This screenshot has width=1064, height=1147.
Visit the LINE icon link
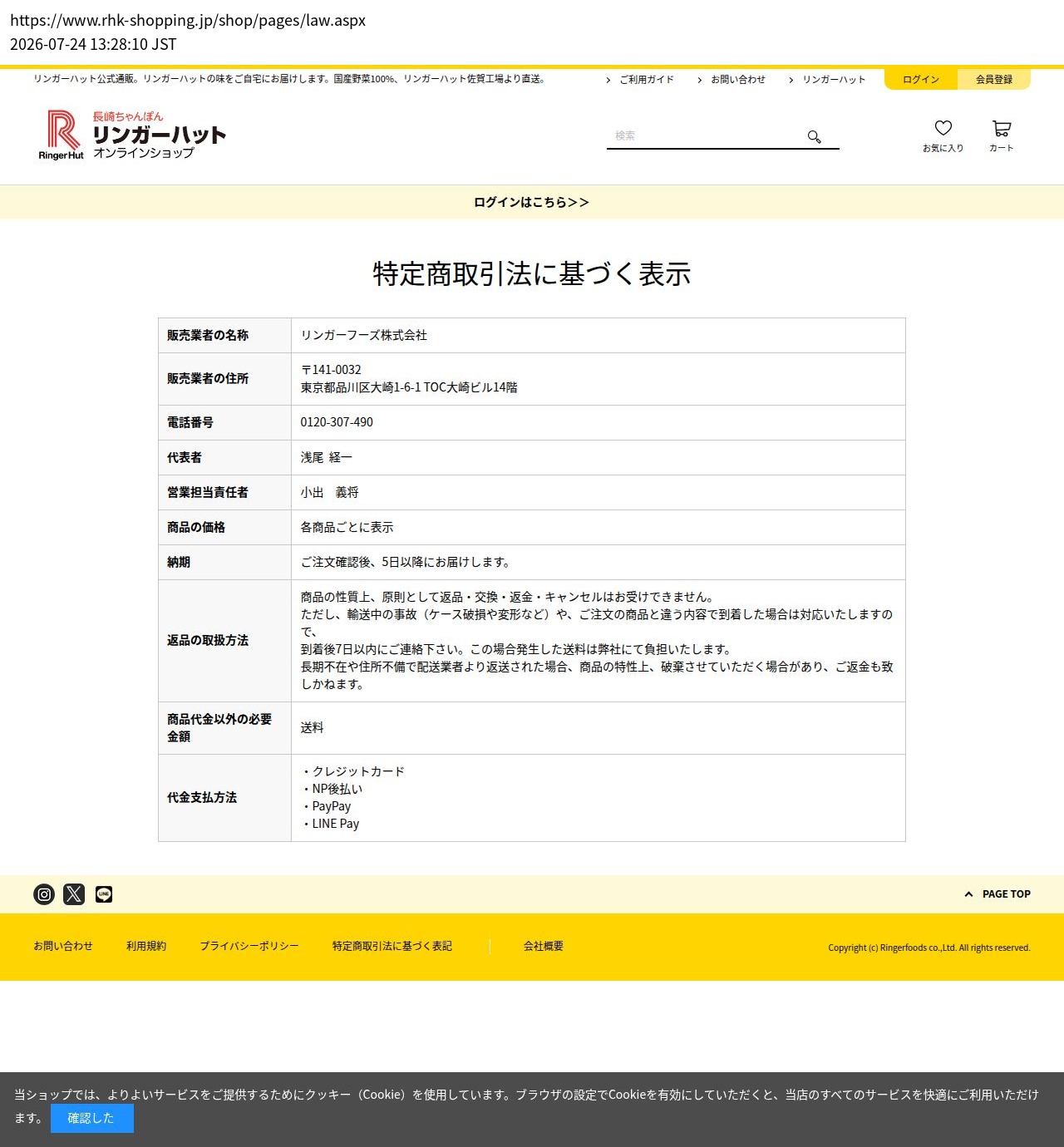(104, 894)
